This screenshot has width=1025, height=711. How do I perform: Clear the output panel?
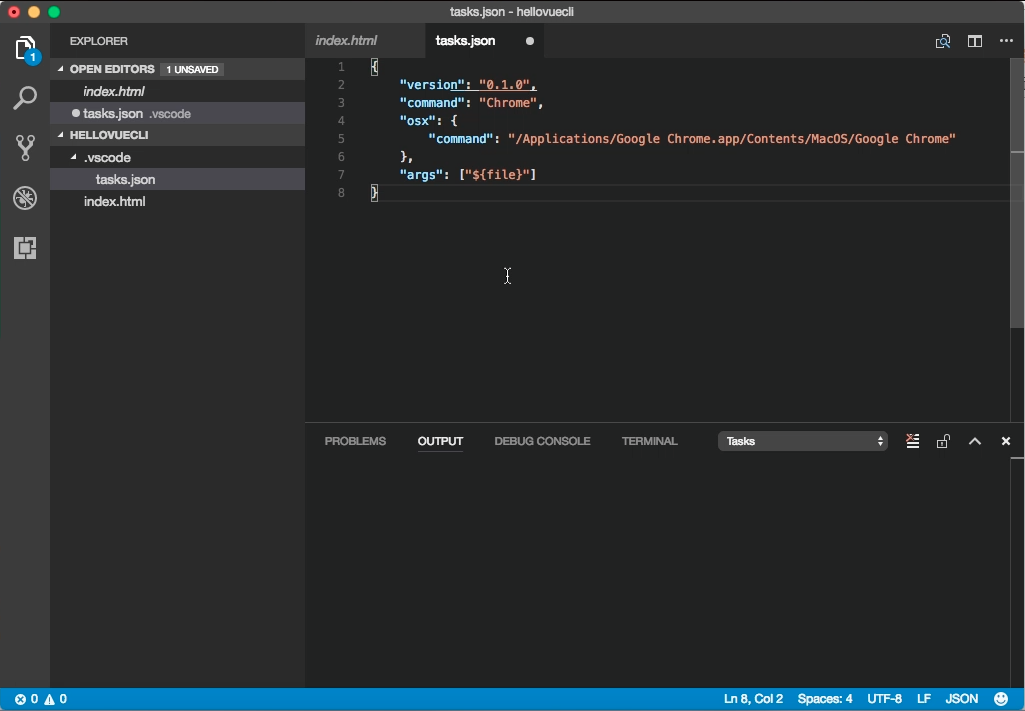pyautogui.click(x=913, y=441)
